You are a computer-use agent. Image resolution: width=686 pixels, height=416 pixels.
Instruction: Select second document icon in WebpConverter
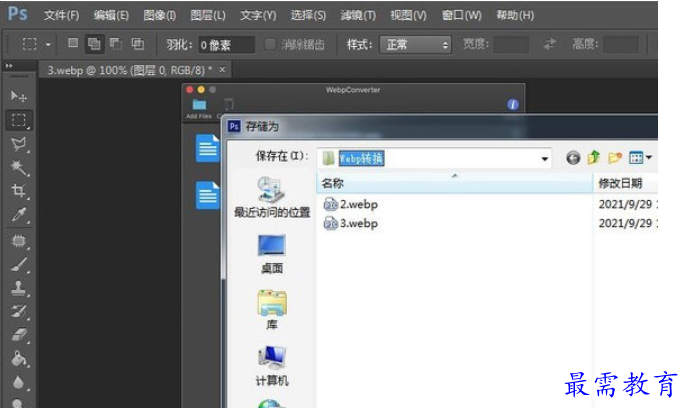click(x=207, y=195)
